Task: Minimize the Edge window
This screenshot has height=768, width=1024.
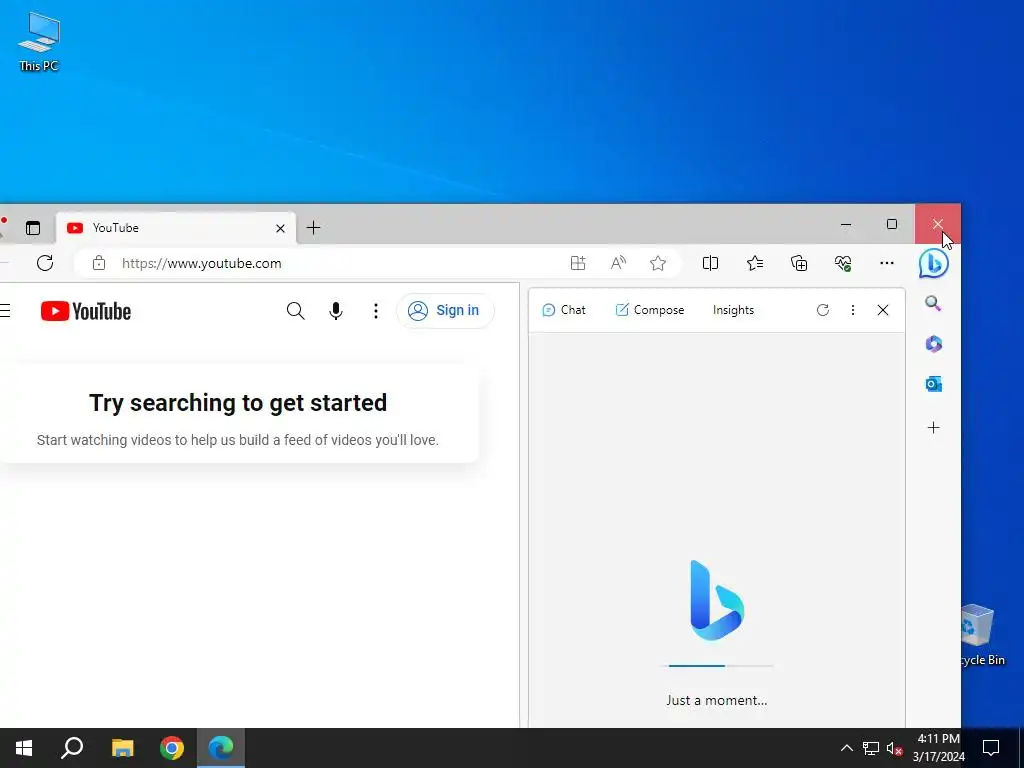Action: point(846,224)
